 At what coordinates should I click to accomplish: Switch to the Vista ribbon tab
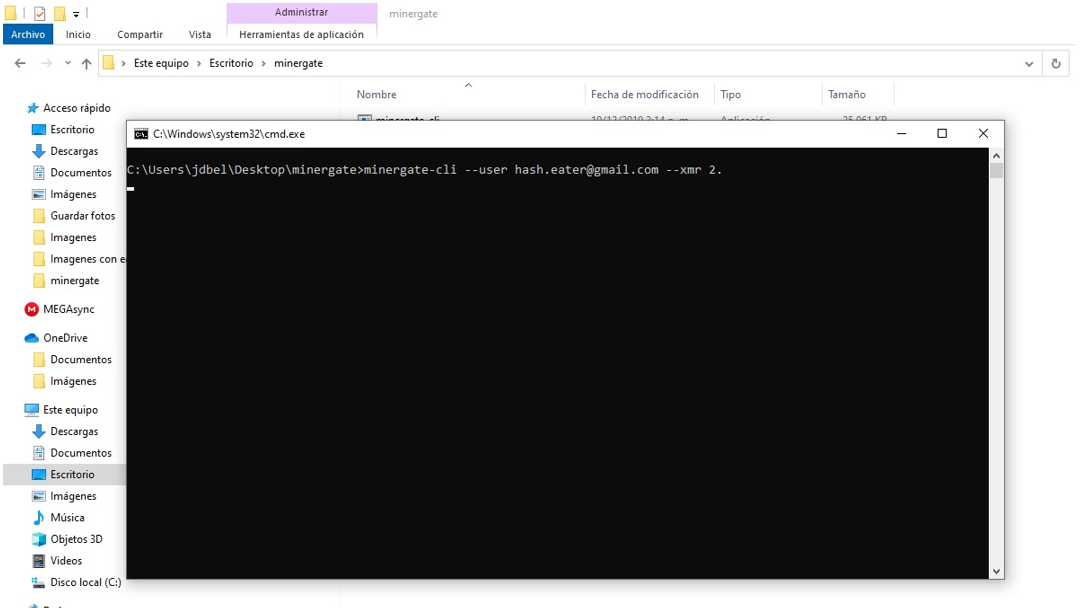coord(200,34)
